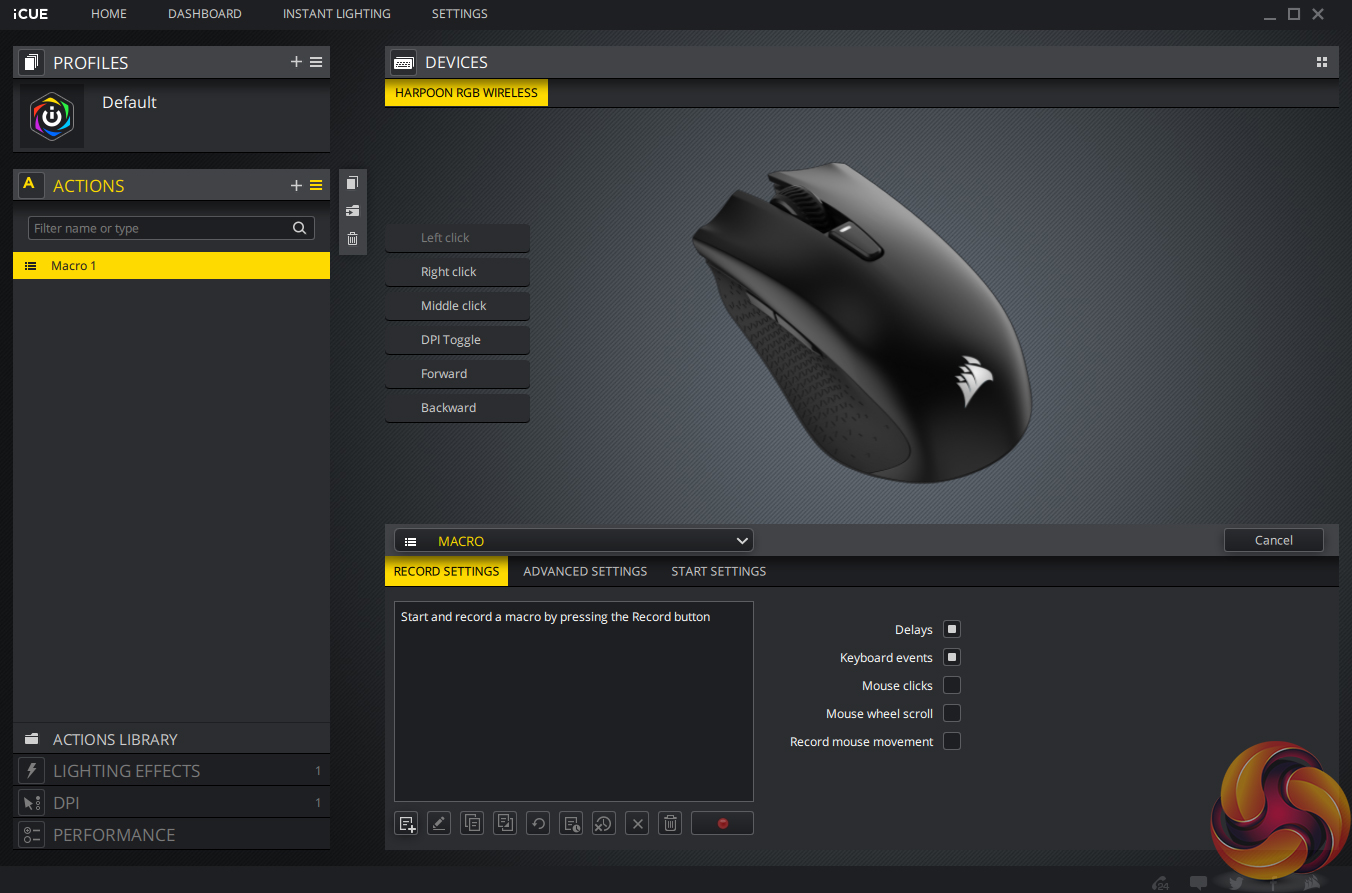1352x893 pixels.
Task: Switch to the Advanced Settings tab
Action: pyautogui.click(x=585, y=571)
